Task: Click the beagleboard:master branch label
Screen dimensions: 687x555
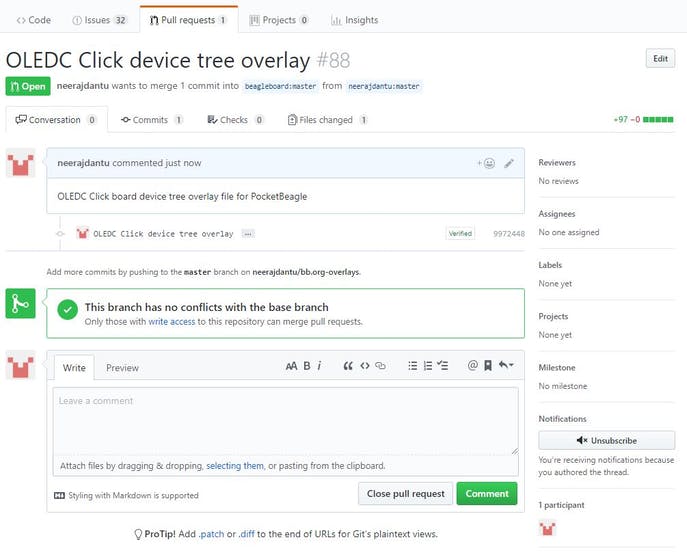Action: pyautogui.click(x=280, y=86)
